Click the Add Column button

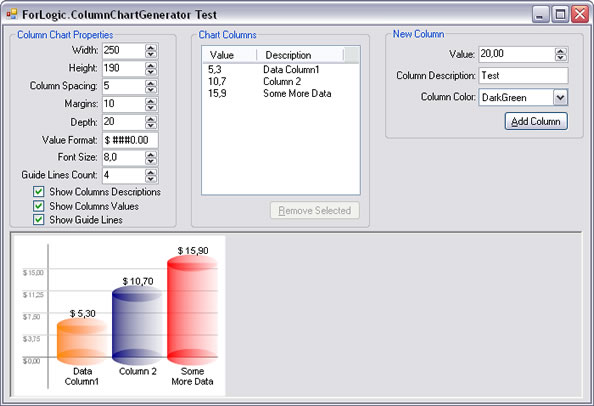(536, 121)
